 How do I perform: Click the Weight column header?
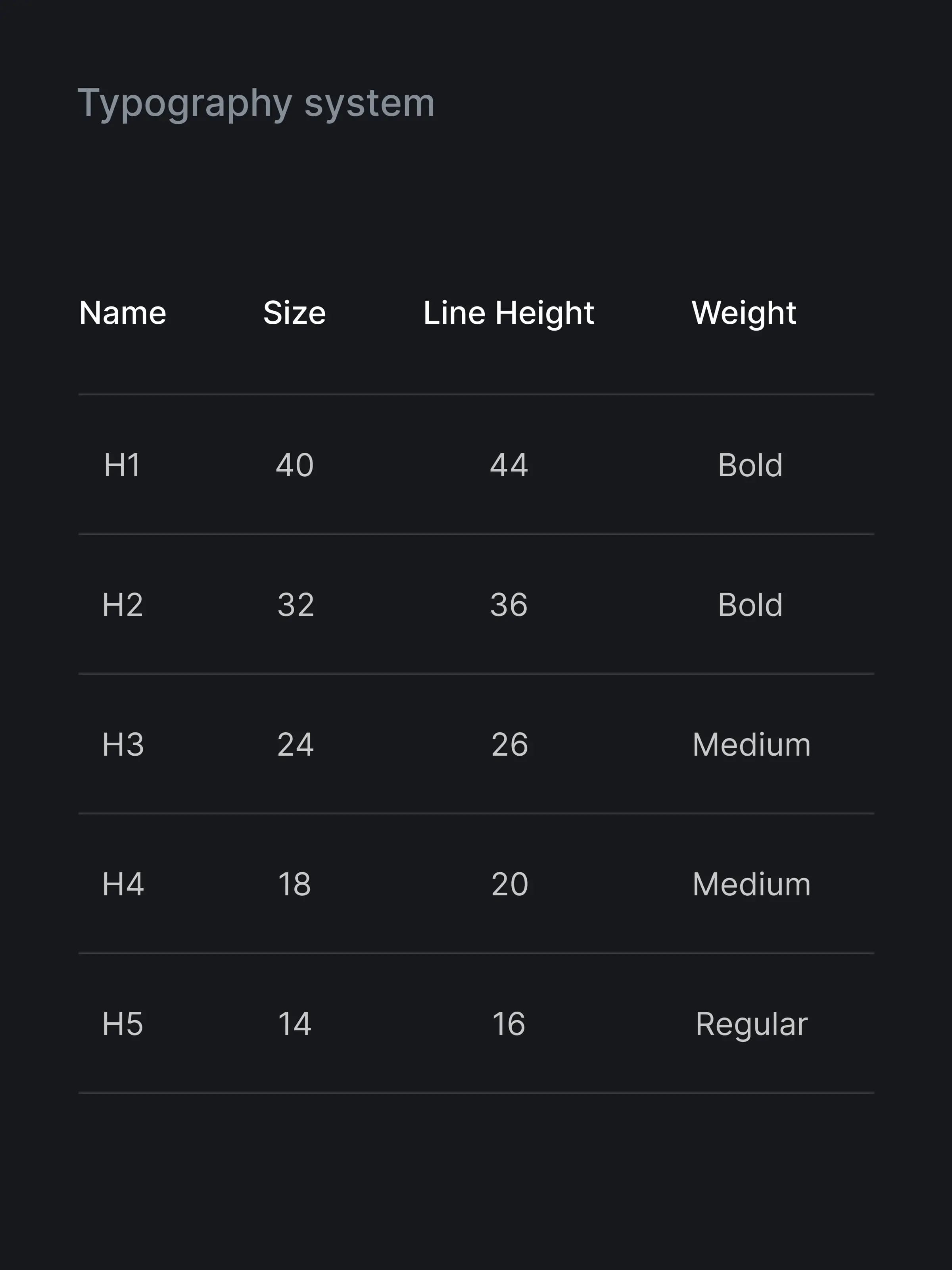(x=744, y=313)
